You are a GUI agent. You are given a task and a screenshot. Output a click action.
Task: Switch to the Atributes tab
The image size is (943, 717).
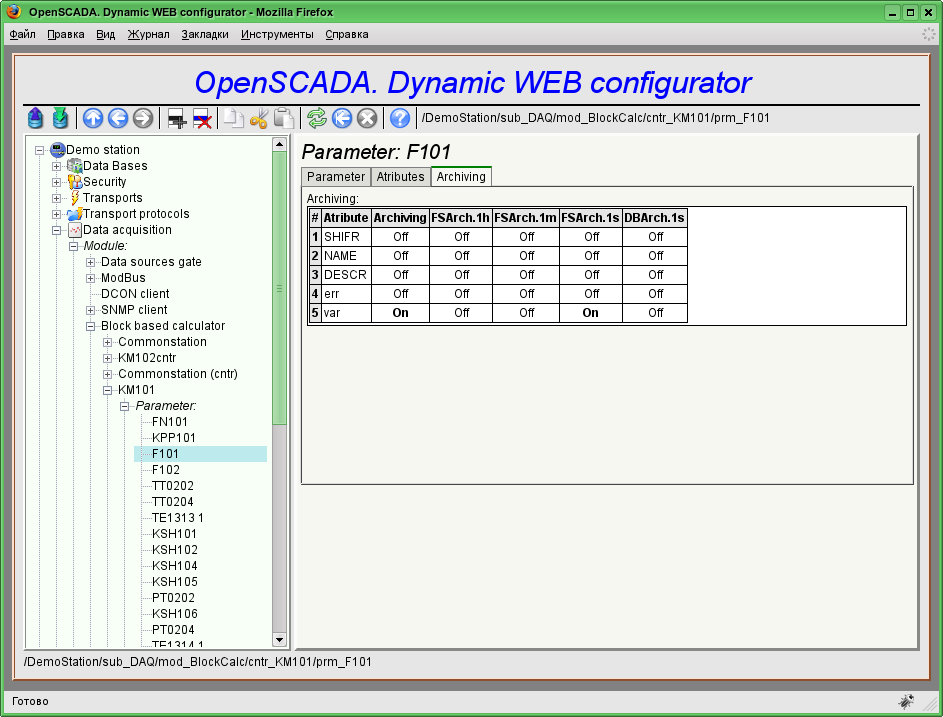tap(401, 177)
